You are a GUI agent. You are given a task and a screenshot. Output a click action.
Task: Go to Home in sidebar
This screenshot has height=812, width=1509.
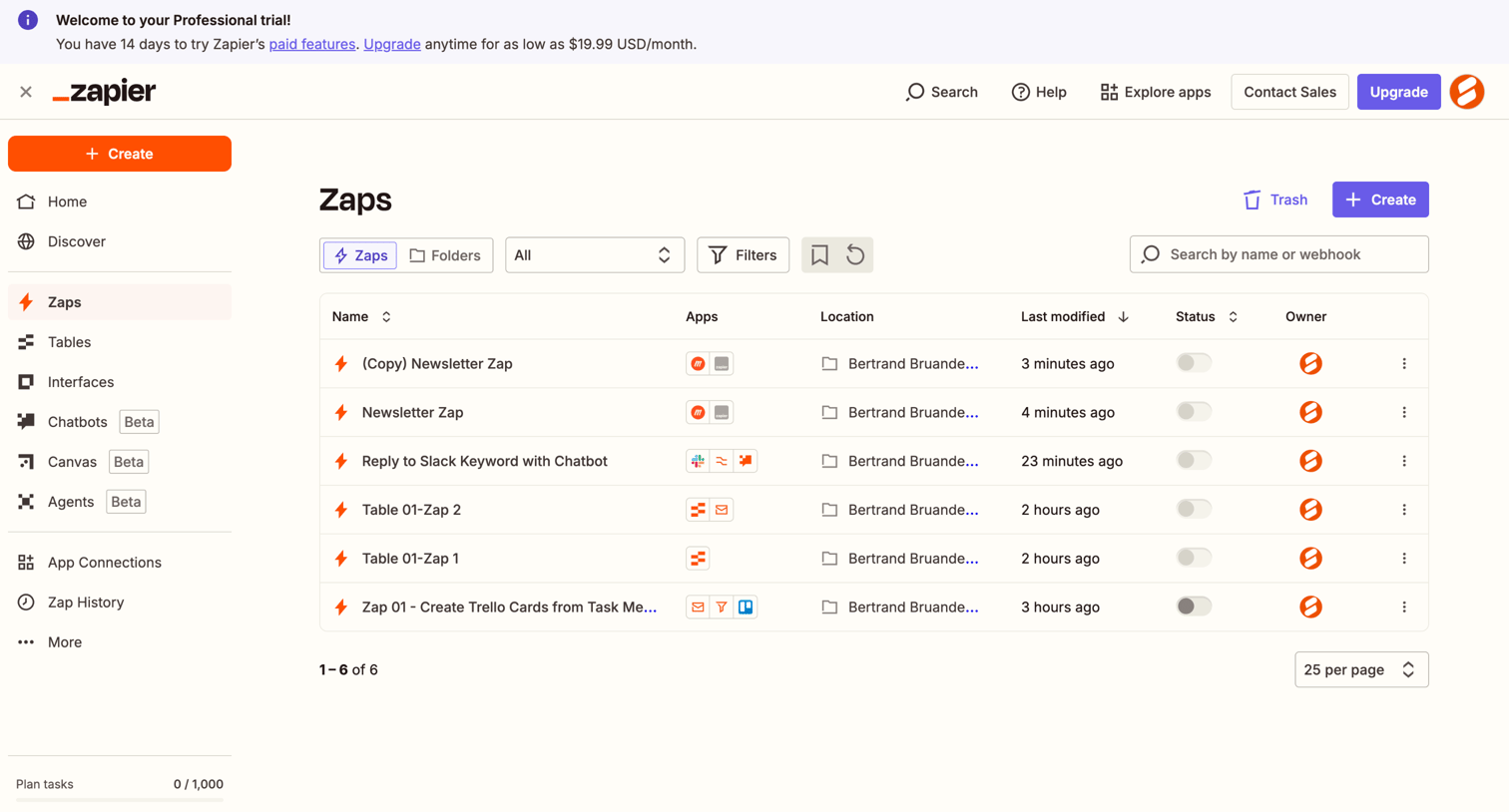pos(120,202)
